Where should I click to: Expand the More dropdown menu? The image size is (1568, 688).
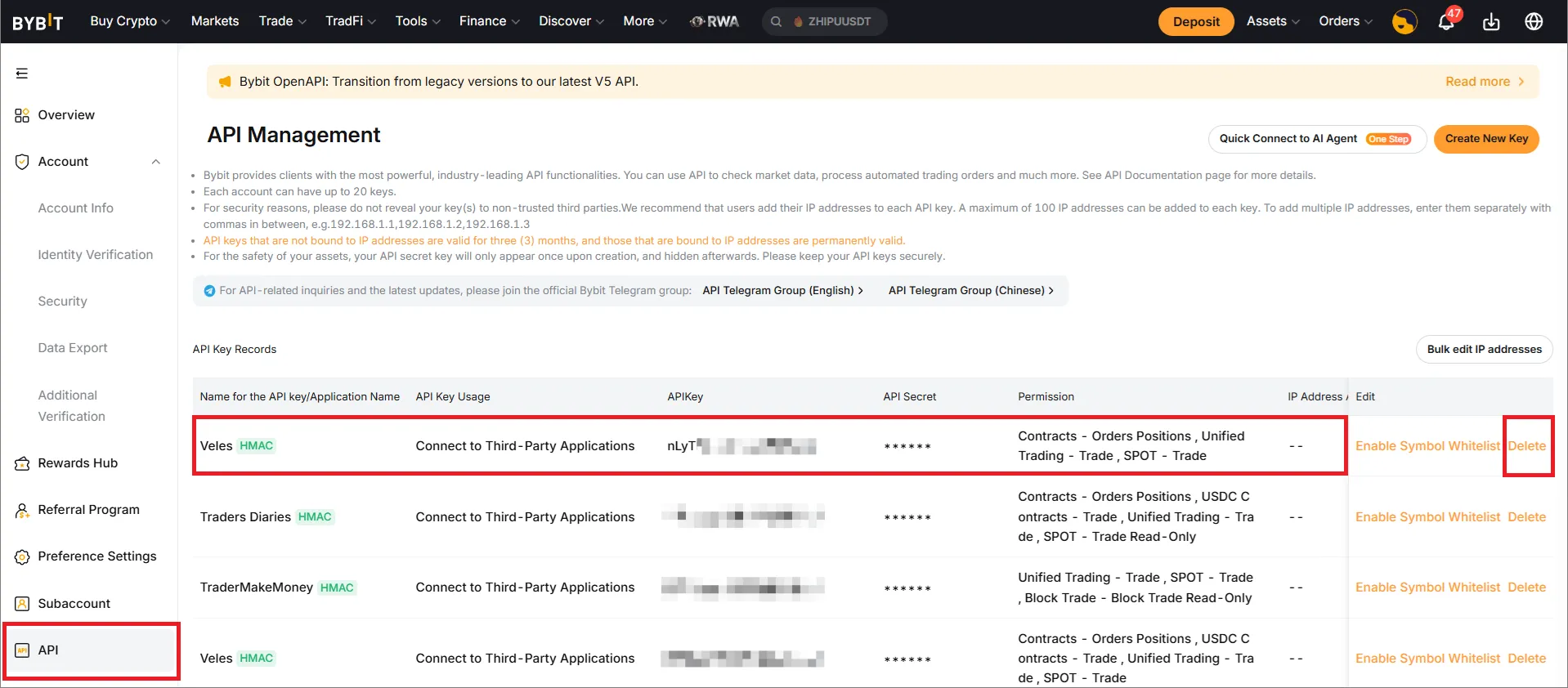click(x=645, y=21)
